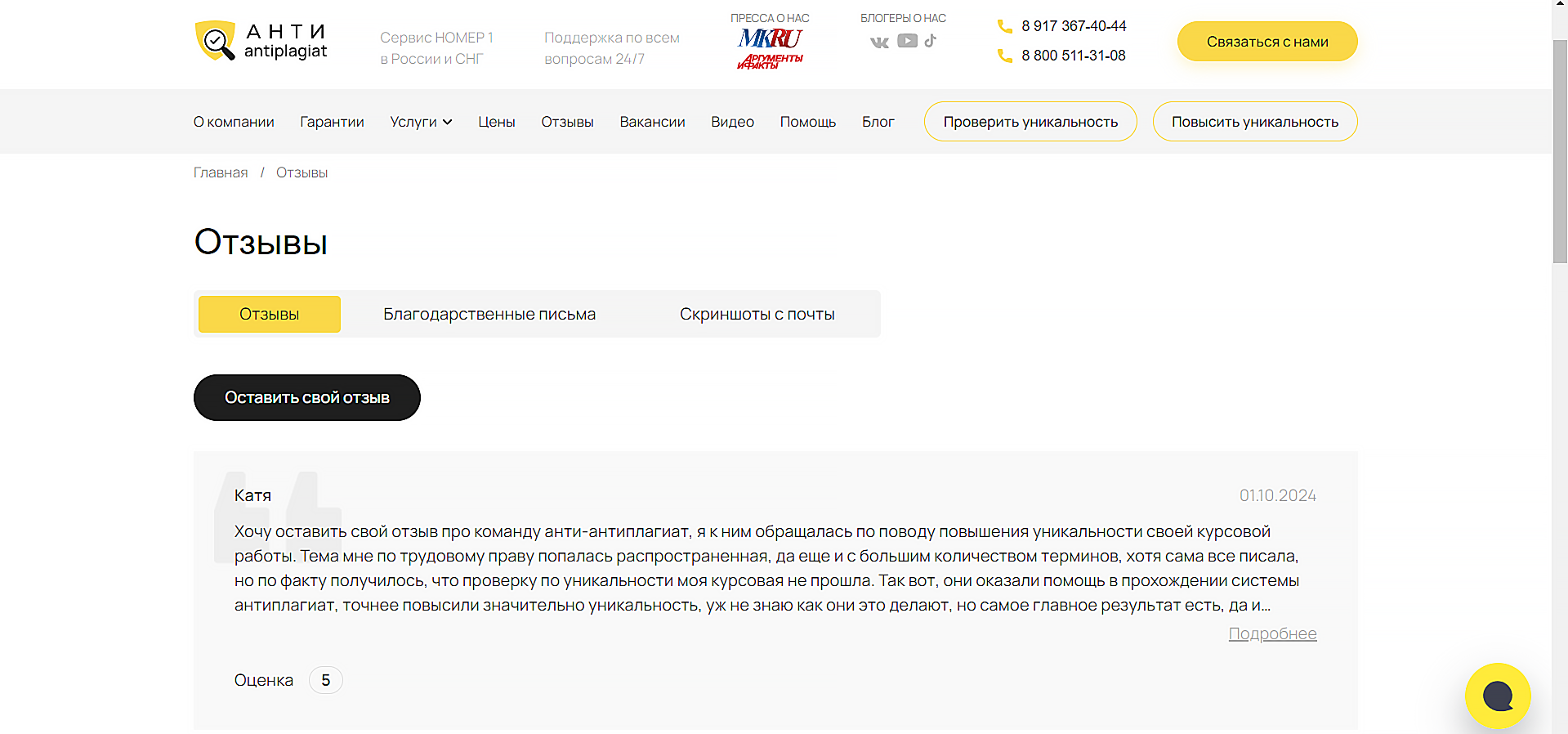The width and height of the screenshot is (1568, 734).
Task: Open the Блог page
Action: pos(878,122)
